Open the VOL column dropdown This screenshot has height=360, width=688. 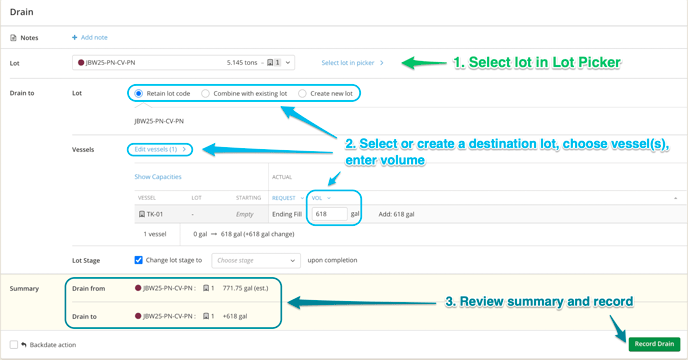tap(321, 198)
